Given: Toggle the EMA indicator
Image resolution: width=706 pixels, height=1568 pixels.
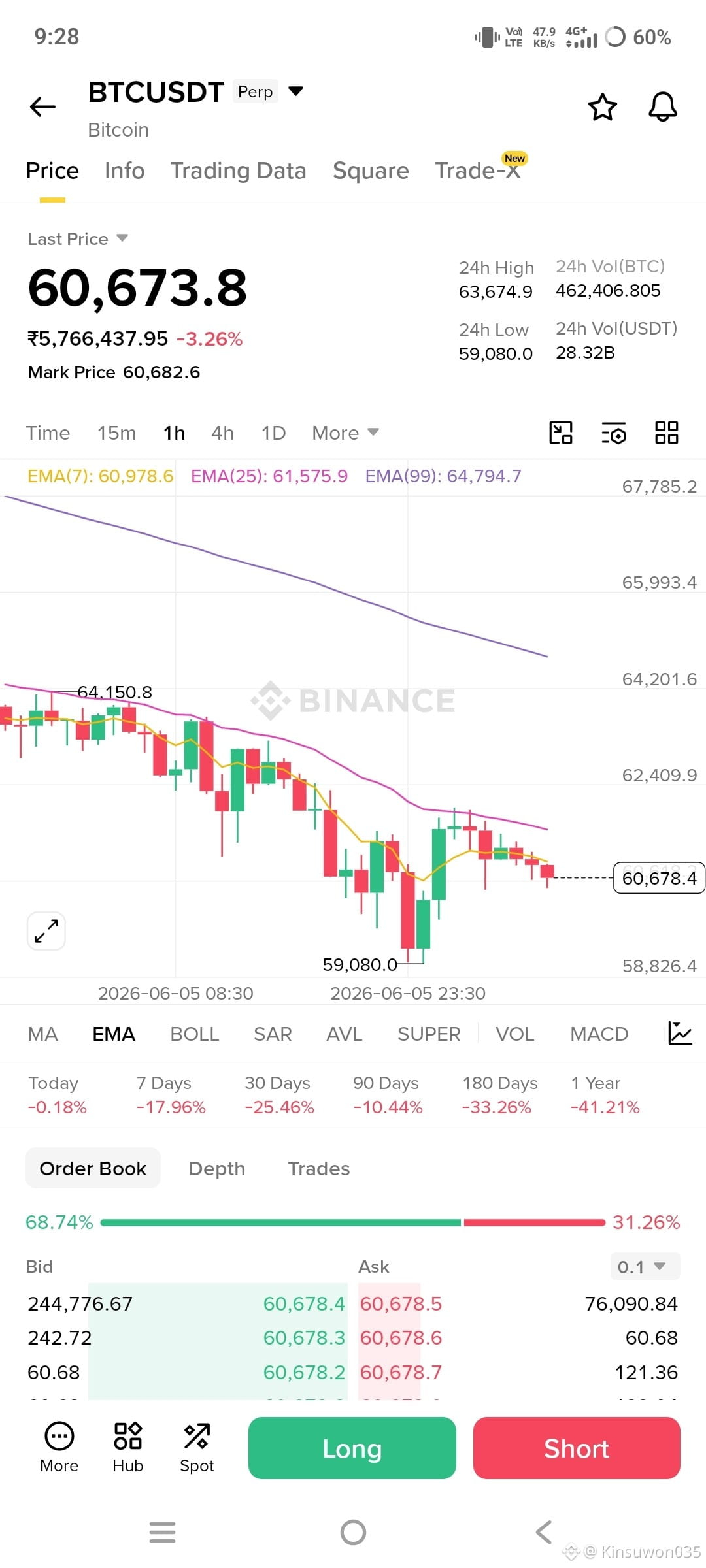Looking at the screenshot, I should [x=114, y=1034].
